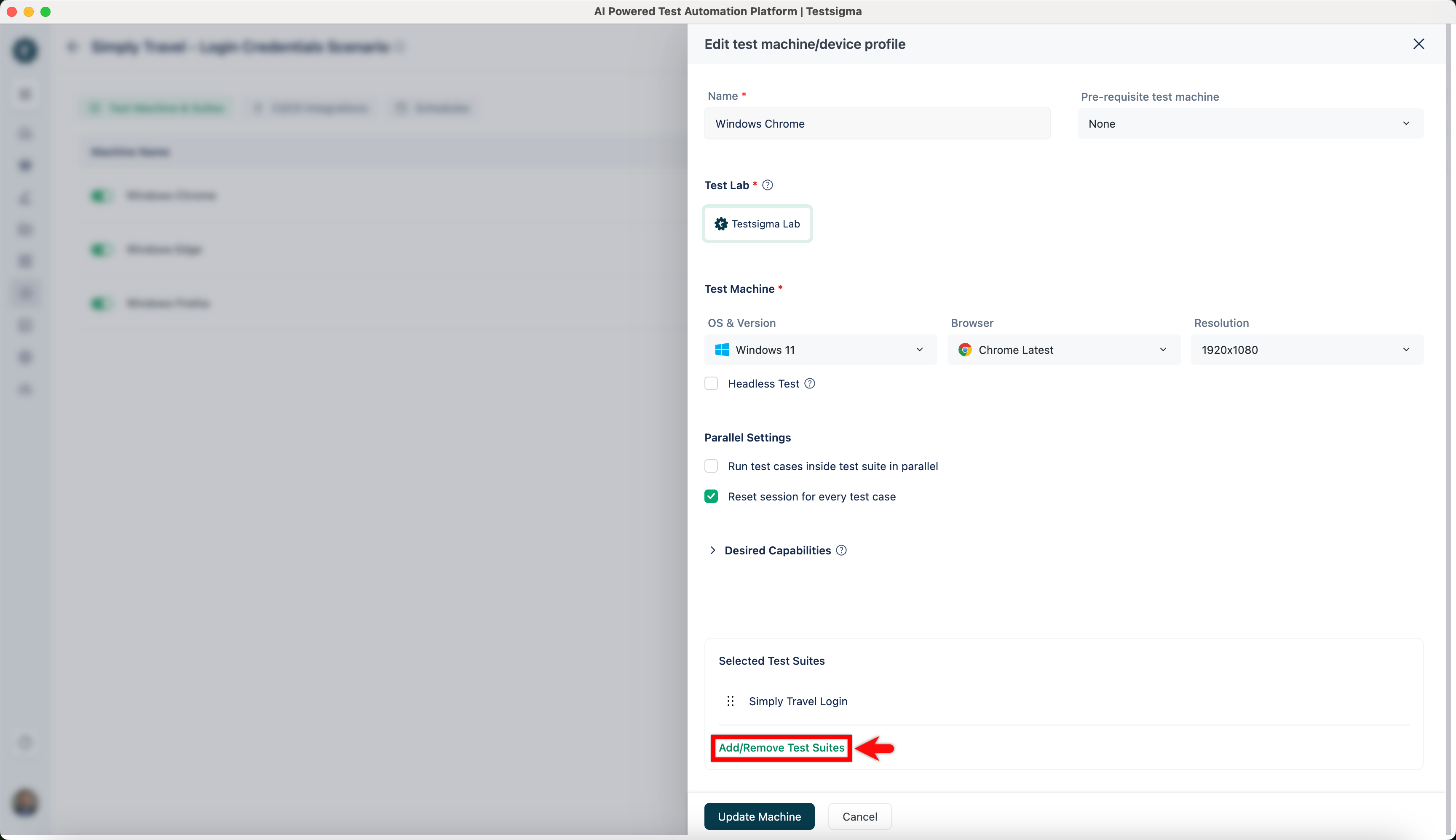
Task: Click the Test Lab help icon
Action: point(767,185)
